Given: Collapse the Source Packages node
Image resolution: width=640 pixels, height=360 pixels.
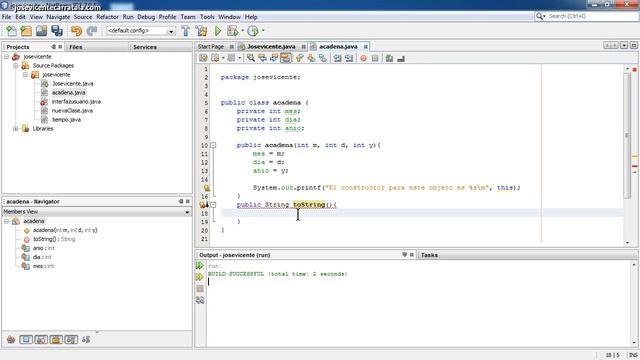Looking at the screenshot, I should [x=16, y=66].
